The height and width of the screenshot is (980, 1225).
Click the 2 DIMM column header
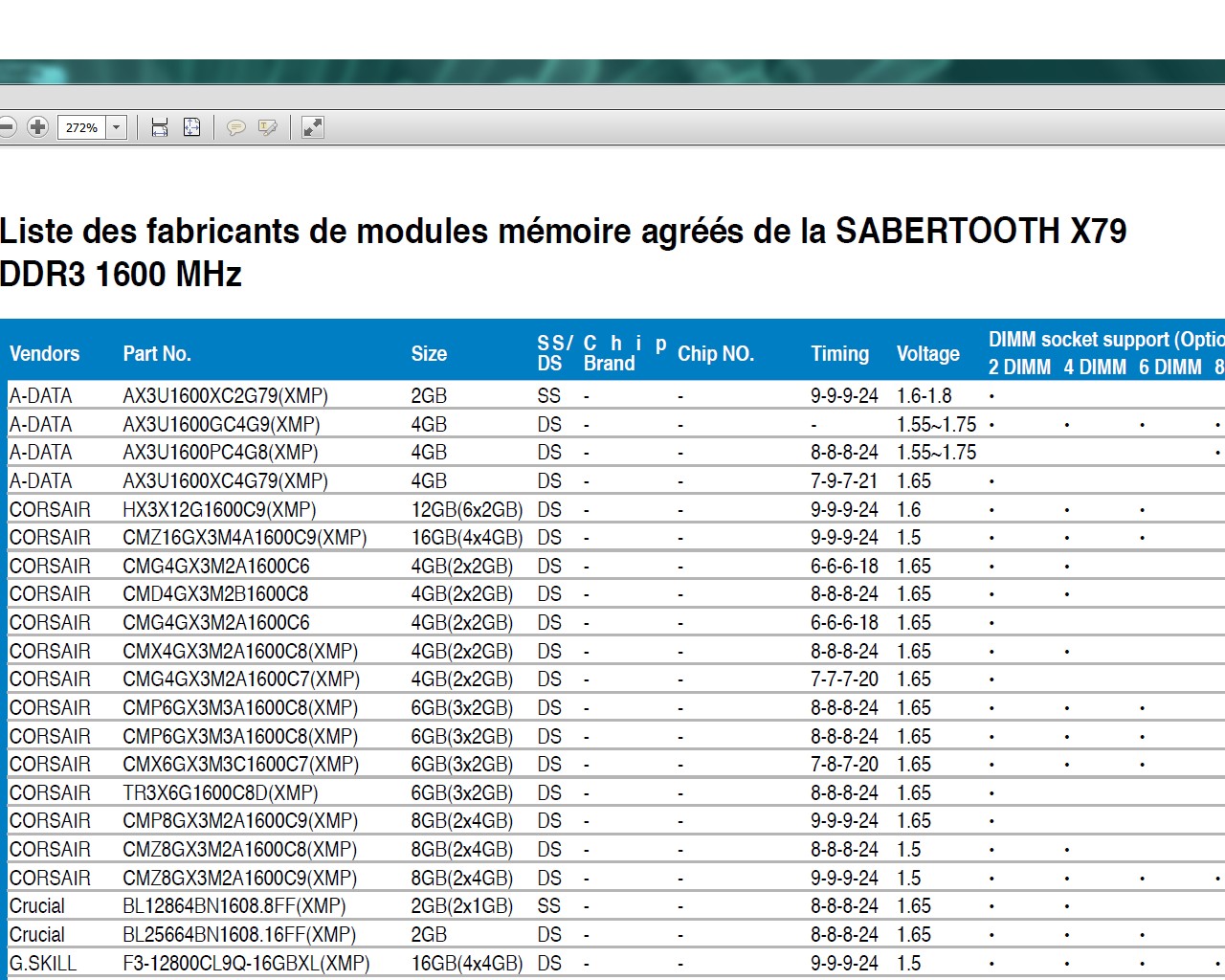pyautogui.click(x=1019, y=367)
